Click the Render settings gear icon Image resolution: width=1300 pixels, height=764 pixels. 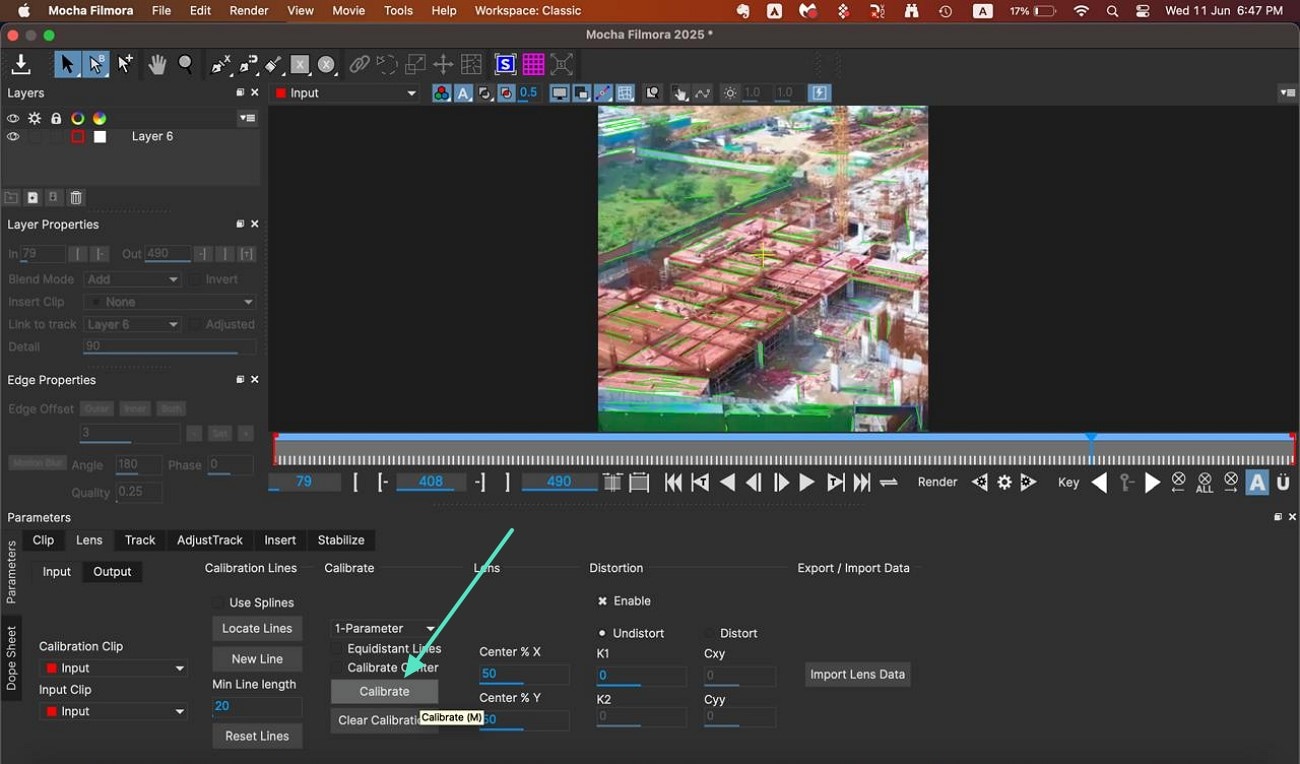pyautogui.click(x=1004, y=482)
